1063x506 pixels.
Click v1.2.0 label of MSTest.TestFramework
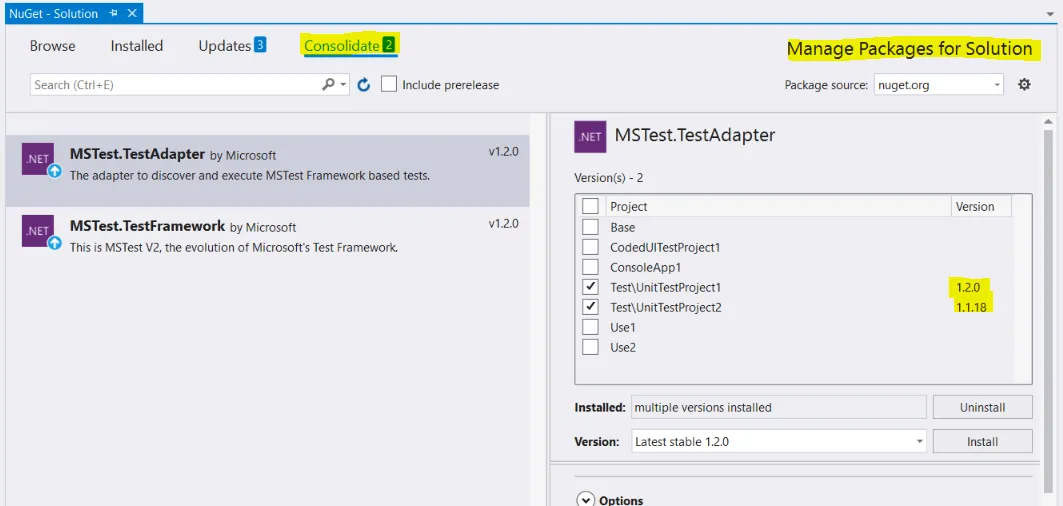pos(504,224)
